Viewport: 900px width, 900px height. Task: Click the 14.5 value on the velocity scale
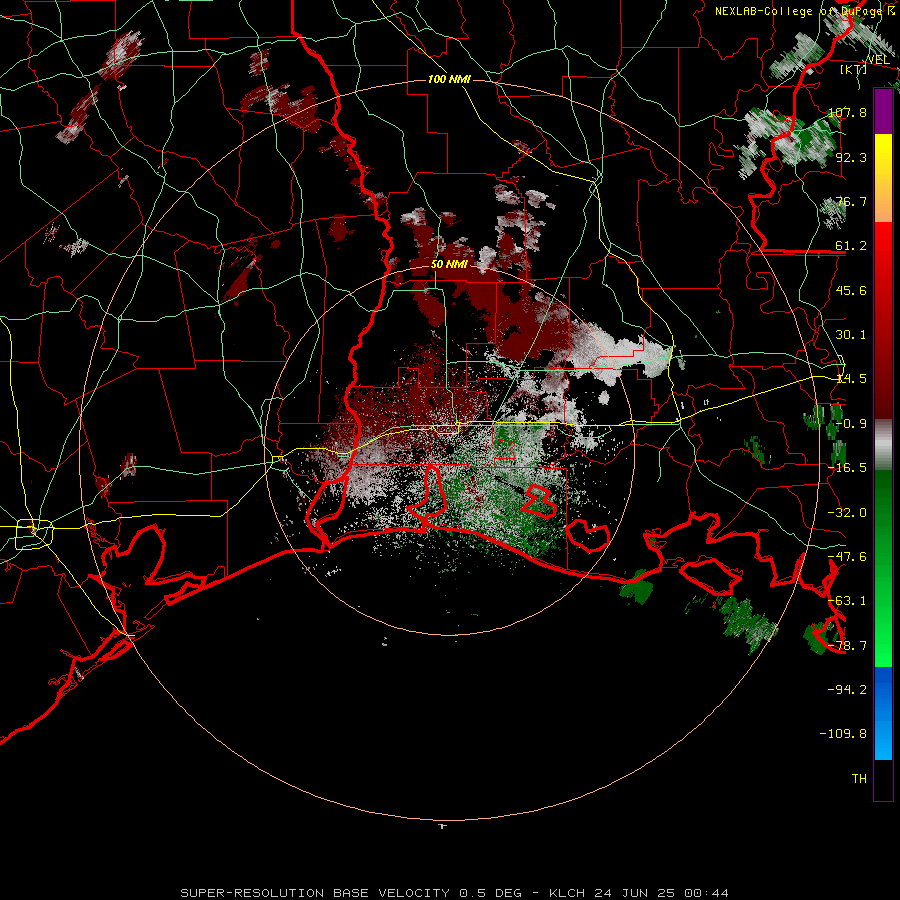tap(851, 379)
